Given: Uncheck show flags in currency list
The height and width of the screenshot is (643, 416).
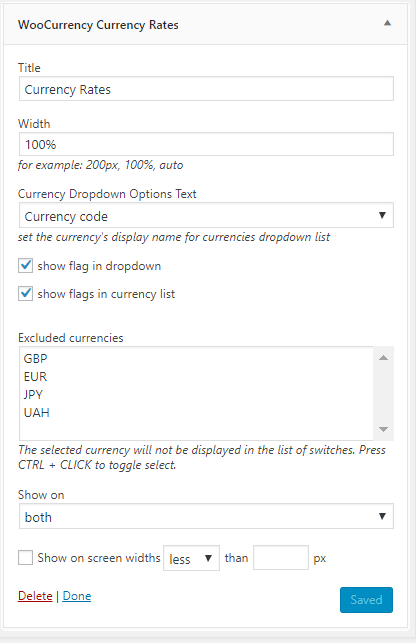Looking at the screenshot, I should (x=25, y=294).
